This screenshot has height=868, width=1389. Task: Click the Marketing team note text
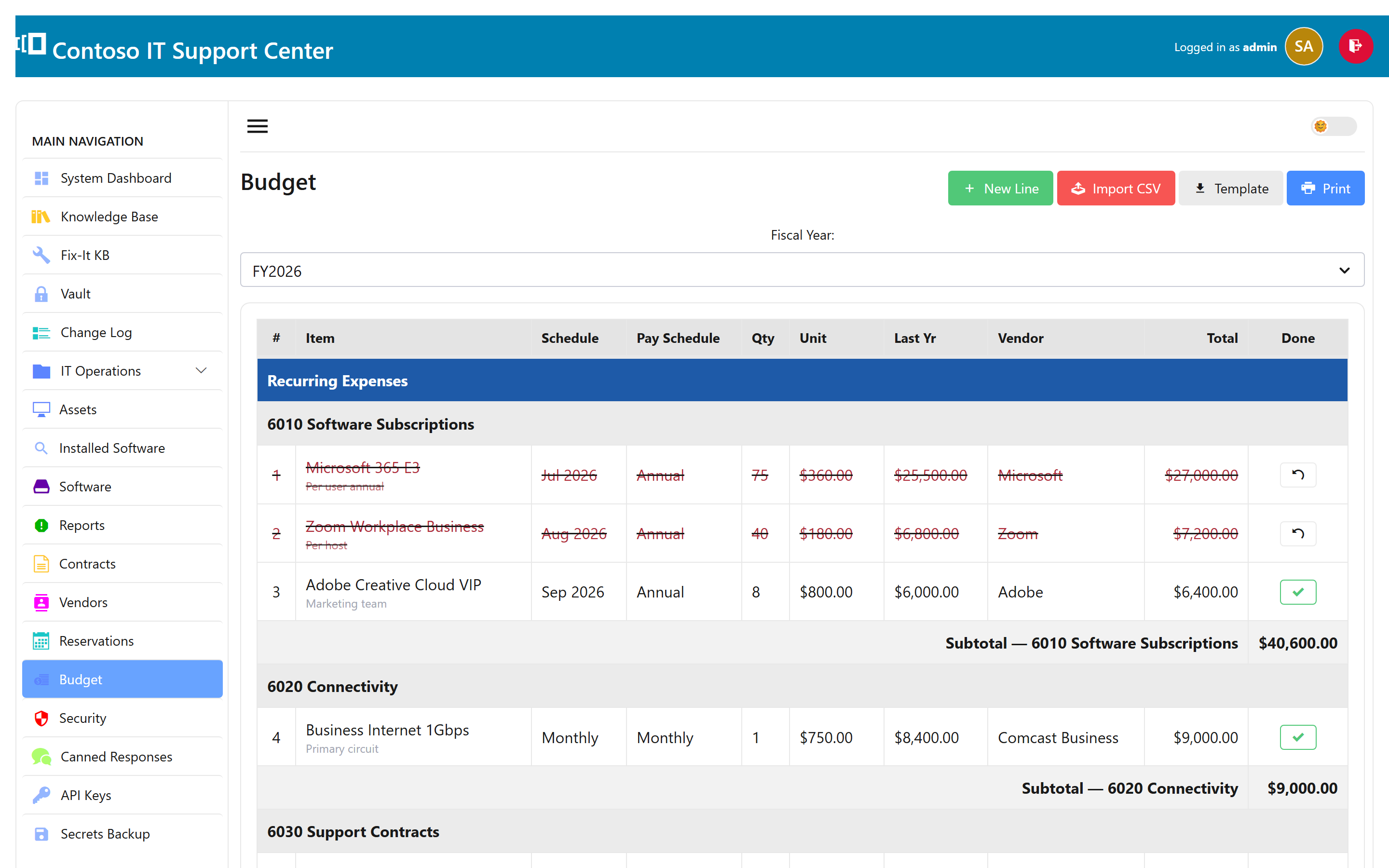point(346,603)
